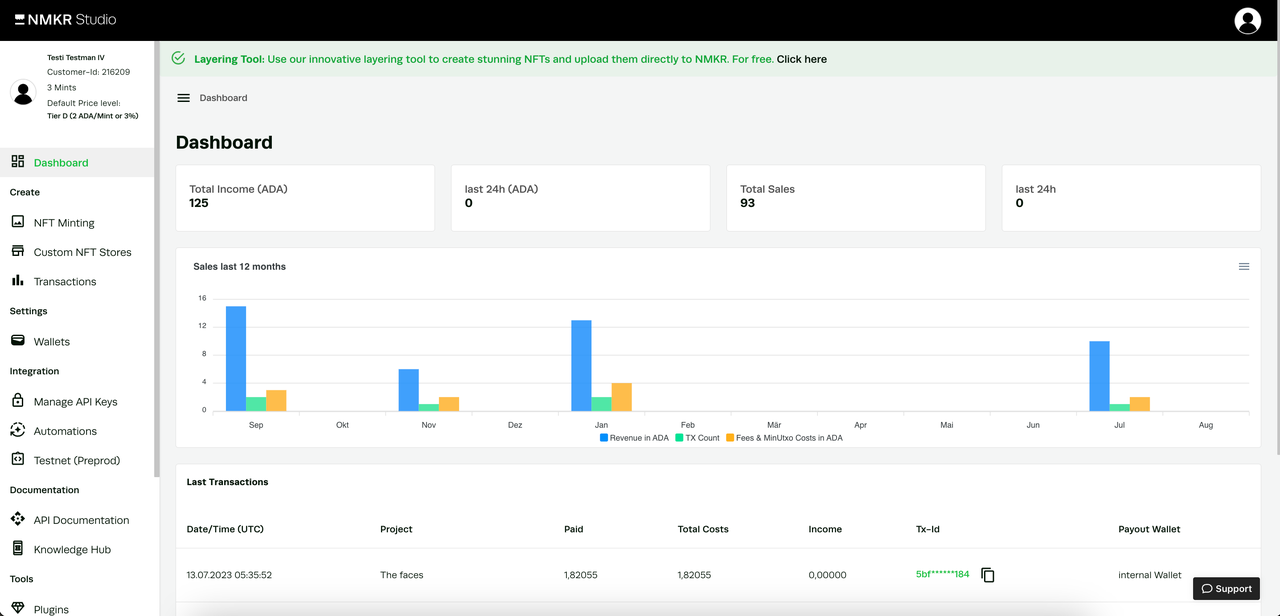Viewport: 1280px width, 616px height.
Task: Click the date 13.07.2023 05:35:52
Action: [x=229, y=575]
